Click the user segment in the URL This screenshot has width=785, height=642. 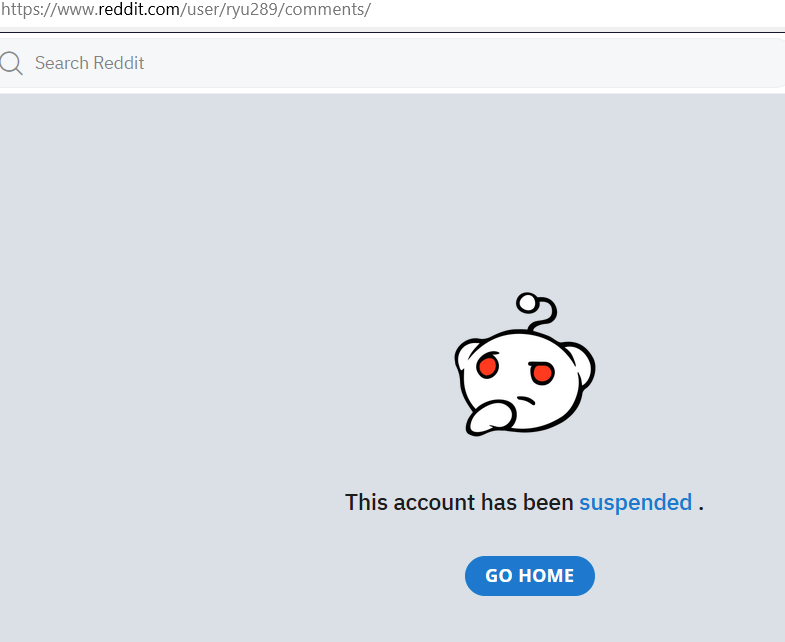tap(203, 9)
